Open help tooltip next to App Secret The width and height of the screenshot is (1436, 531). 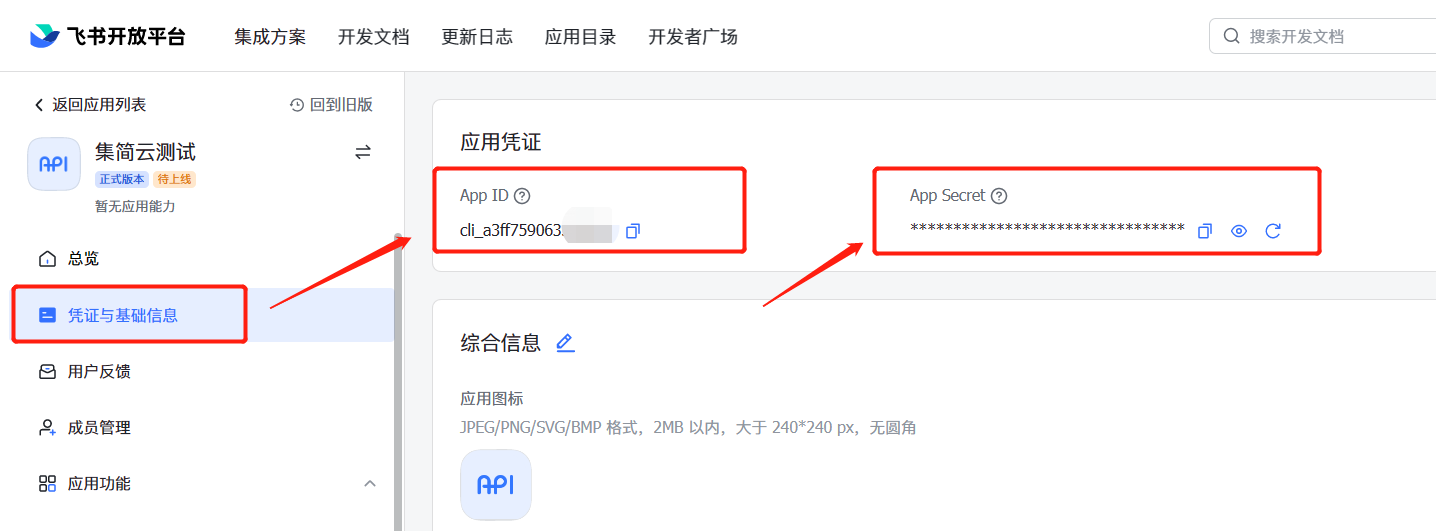(x=998, y=196)
